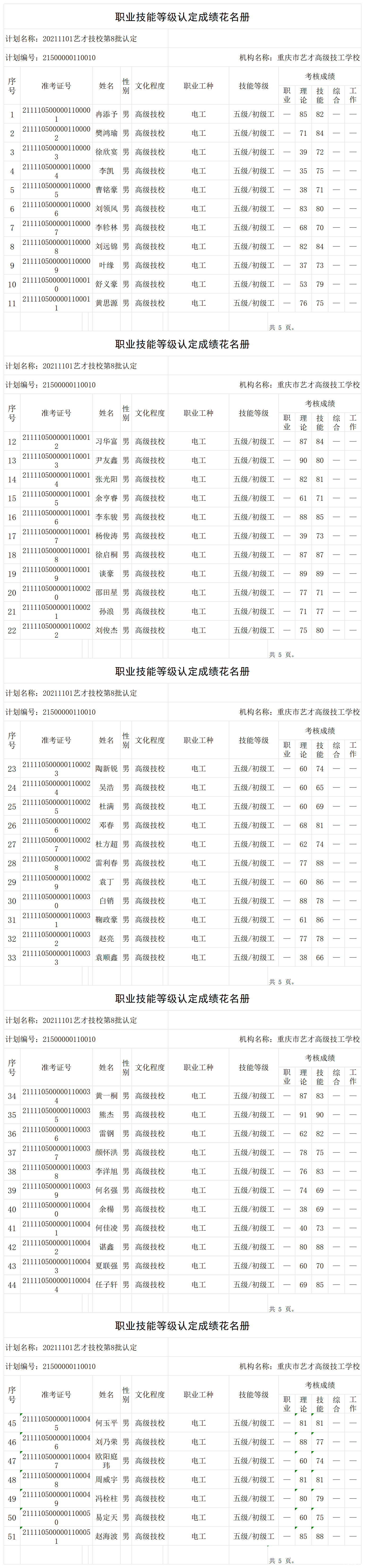Screen dimensions: 365x1568
Task: Select the name cell 舒义豪
Action: [106, 284]
